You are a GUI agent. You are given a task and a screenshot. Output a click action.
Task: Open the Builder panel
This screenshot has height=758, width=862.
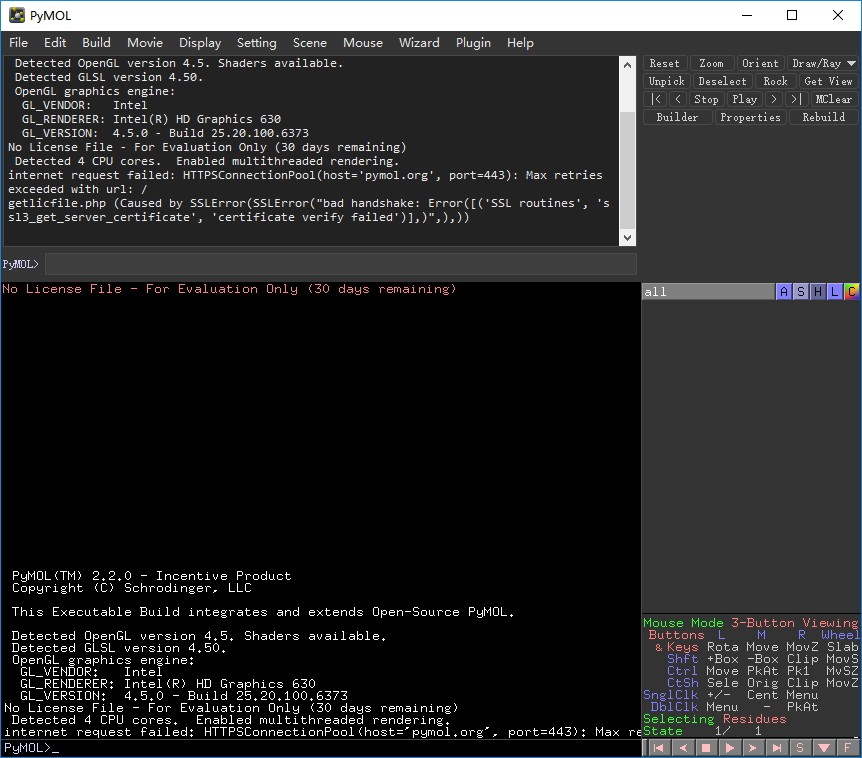click(x=677, y=117)
